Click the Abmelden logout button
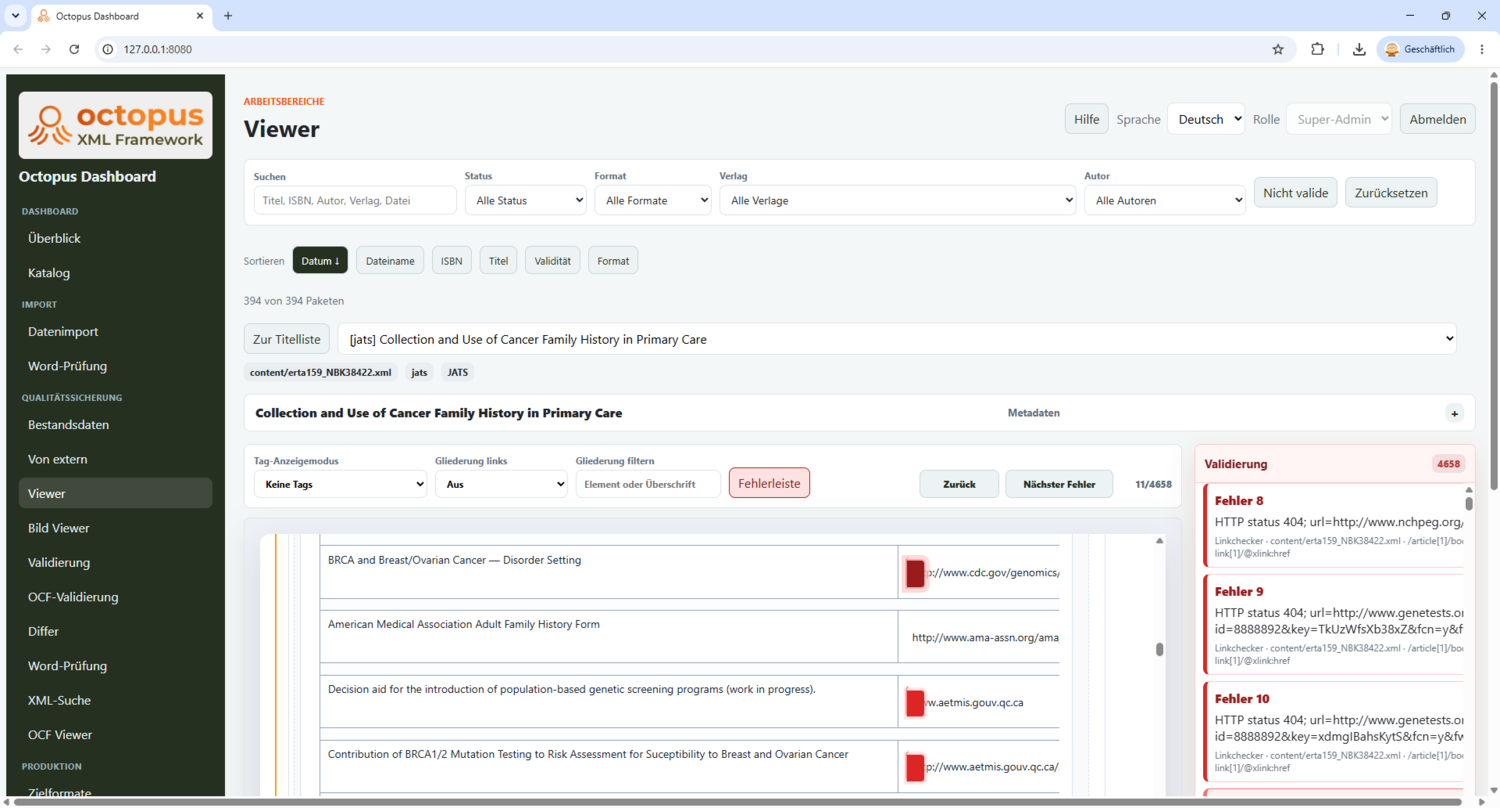Image resolution: width=1500 pixels, height=808 pixels. (1437, 119)
